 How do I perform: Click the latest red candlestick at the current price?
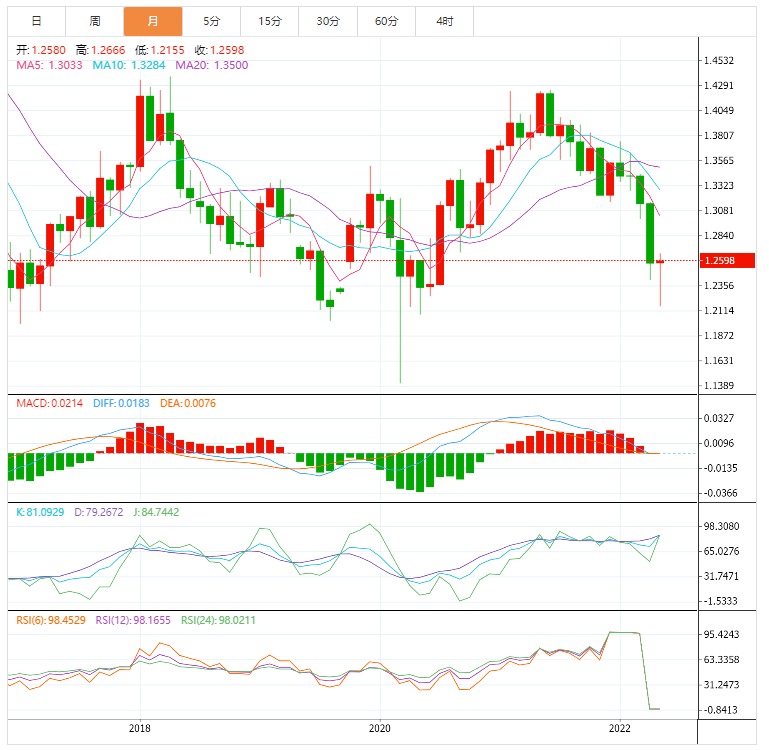pos(660,261)
